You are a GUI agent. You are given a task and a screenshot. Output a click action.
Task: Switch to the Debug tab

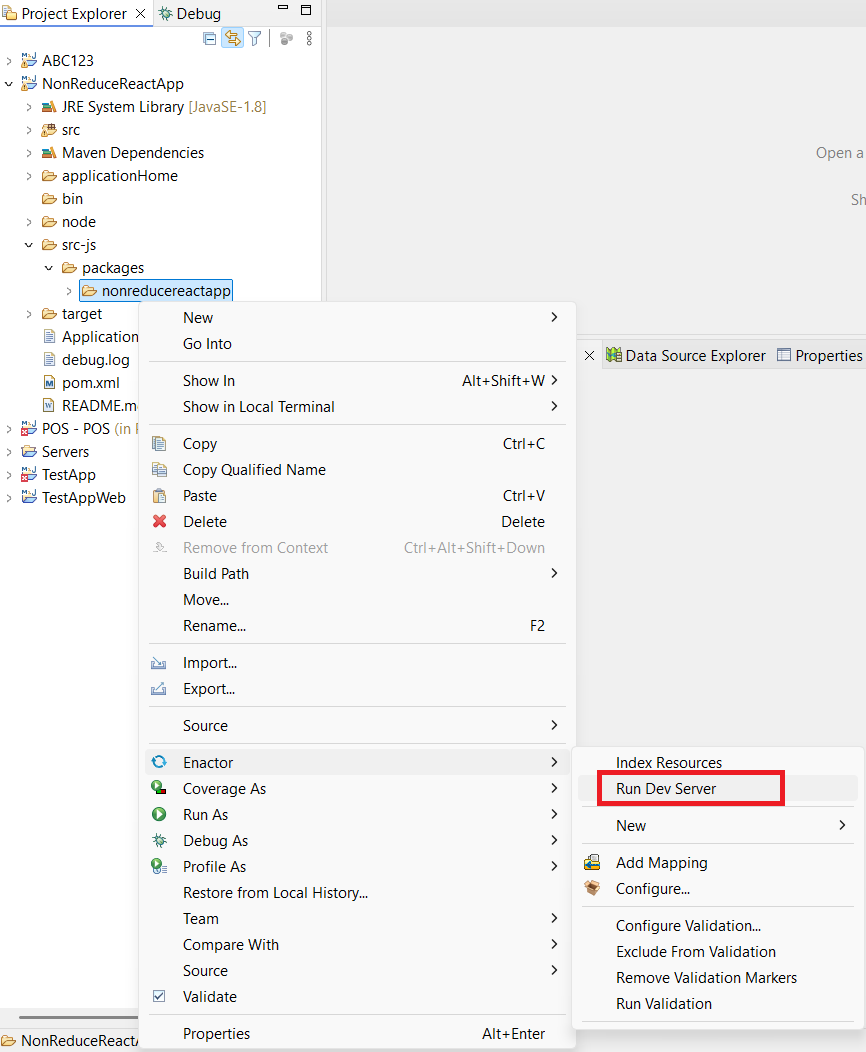click(190, 13)
